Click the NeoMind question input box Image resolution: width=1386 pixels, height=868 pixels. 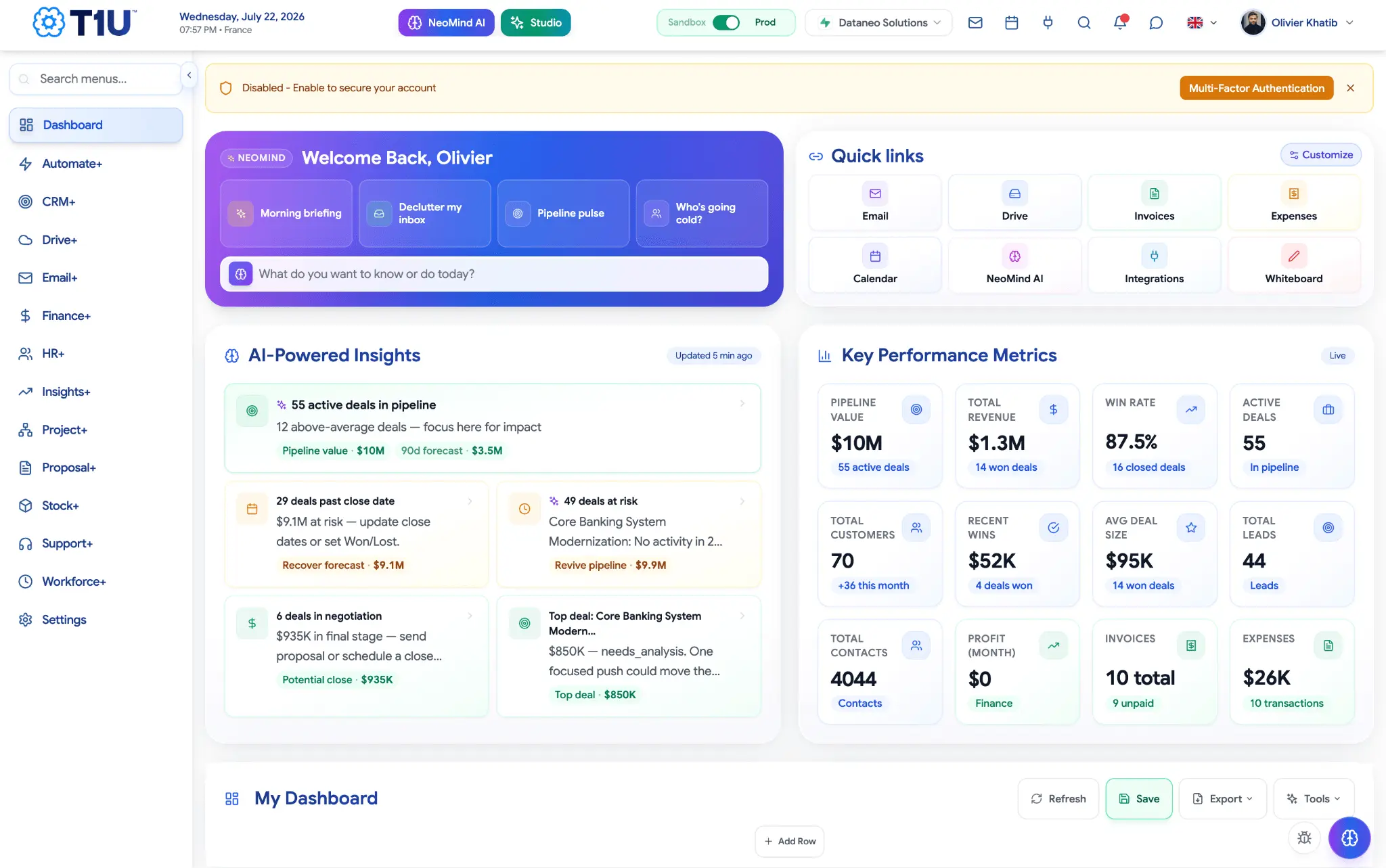[x=494, y=274]
